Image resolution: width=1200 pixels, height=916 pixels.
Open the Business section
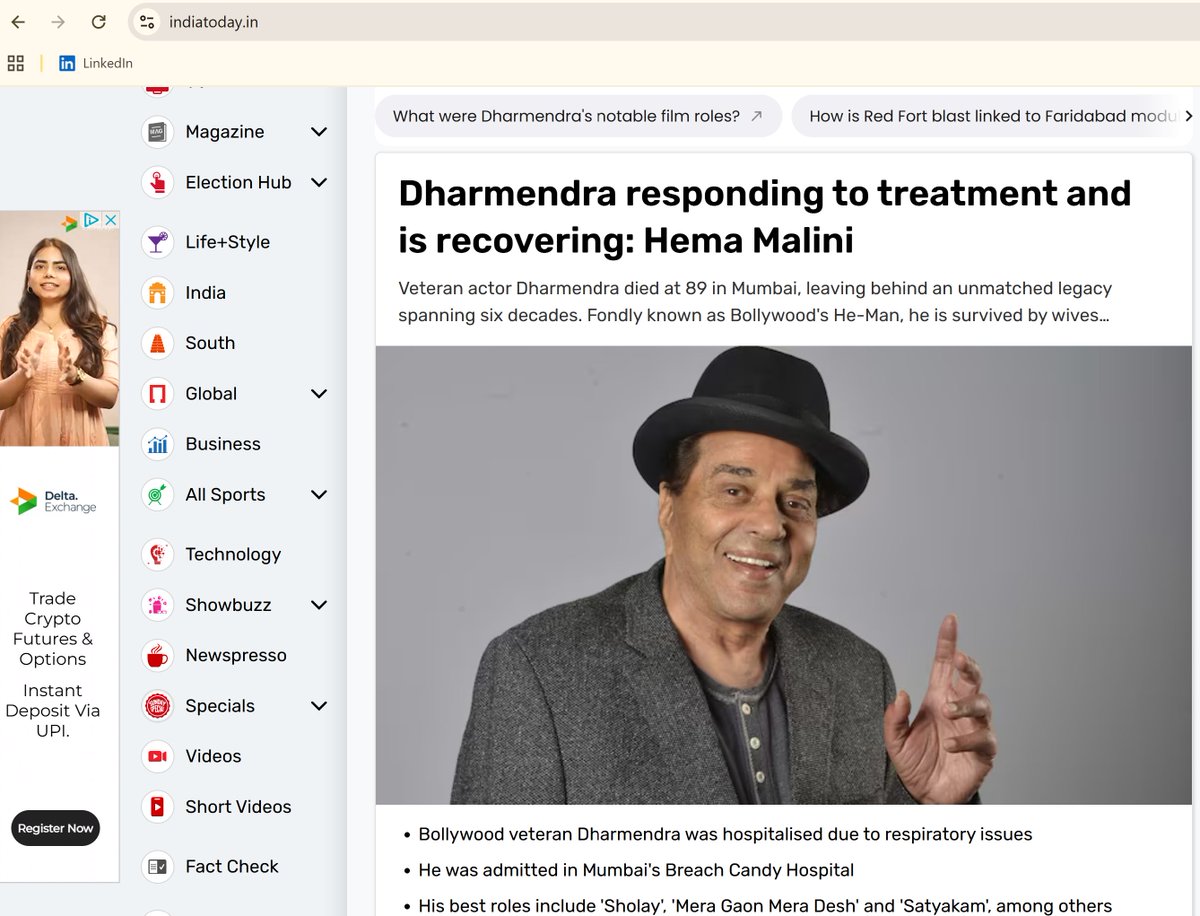223,444
